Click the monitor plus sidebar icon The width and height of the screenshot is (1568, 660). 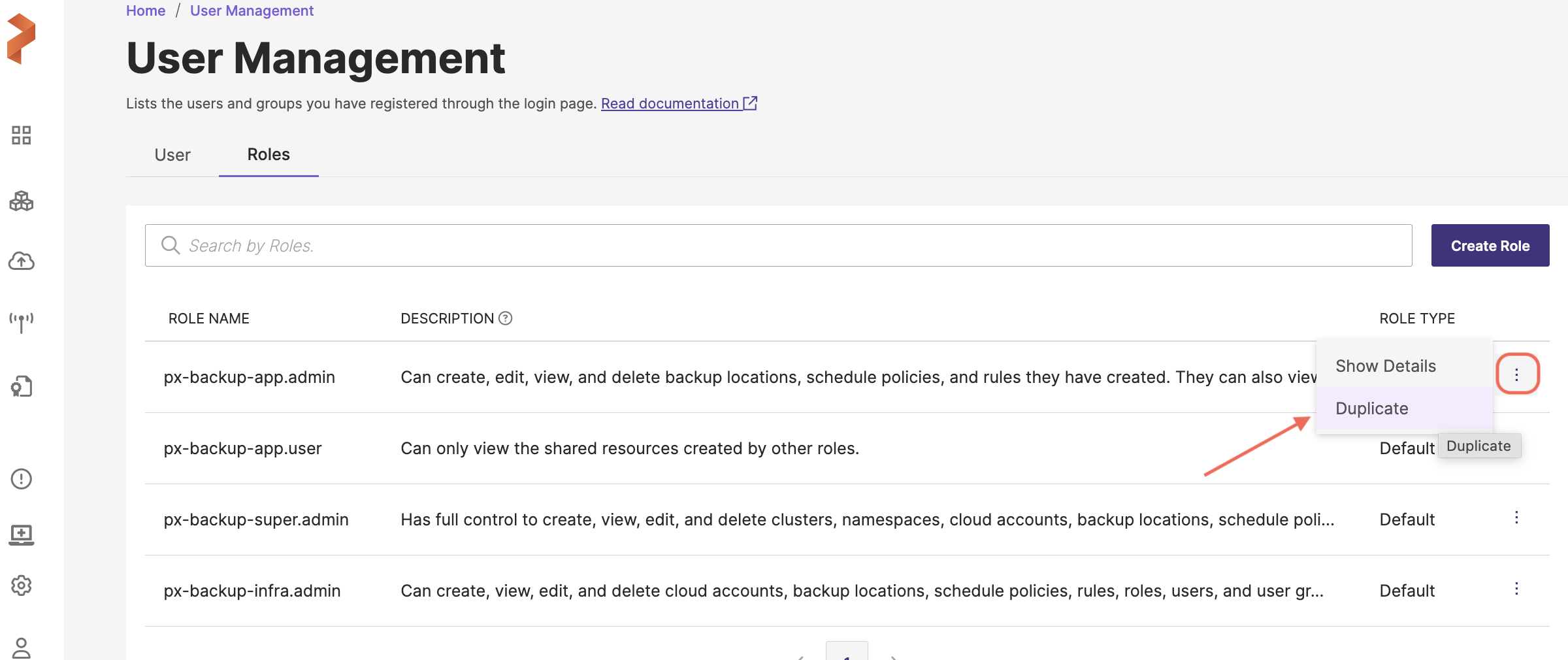tap(22, 535)
